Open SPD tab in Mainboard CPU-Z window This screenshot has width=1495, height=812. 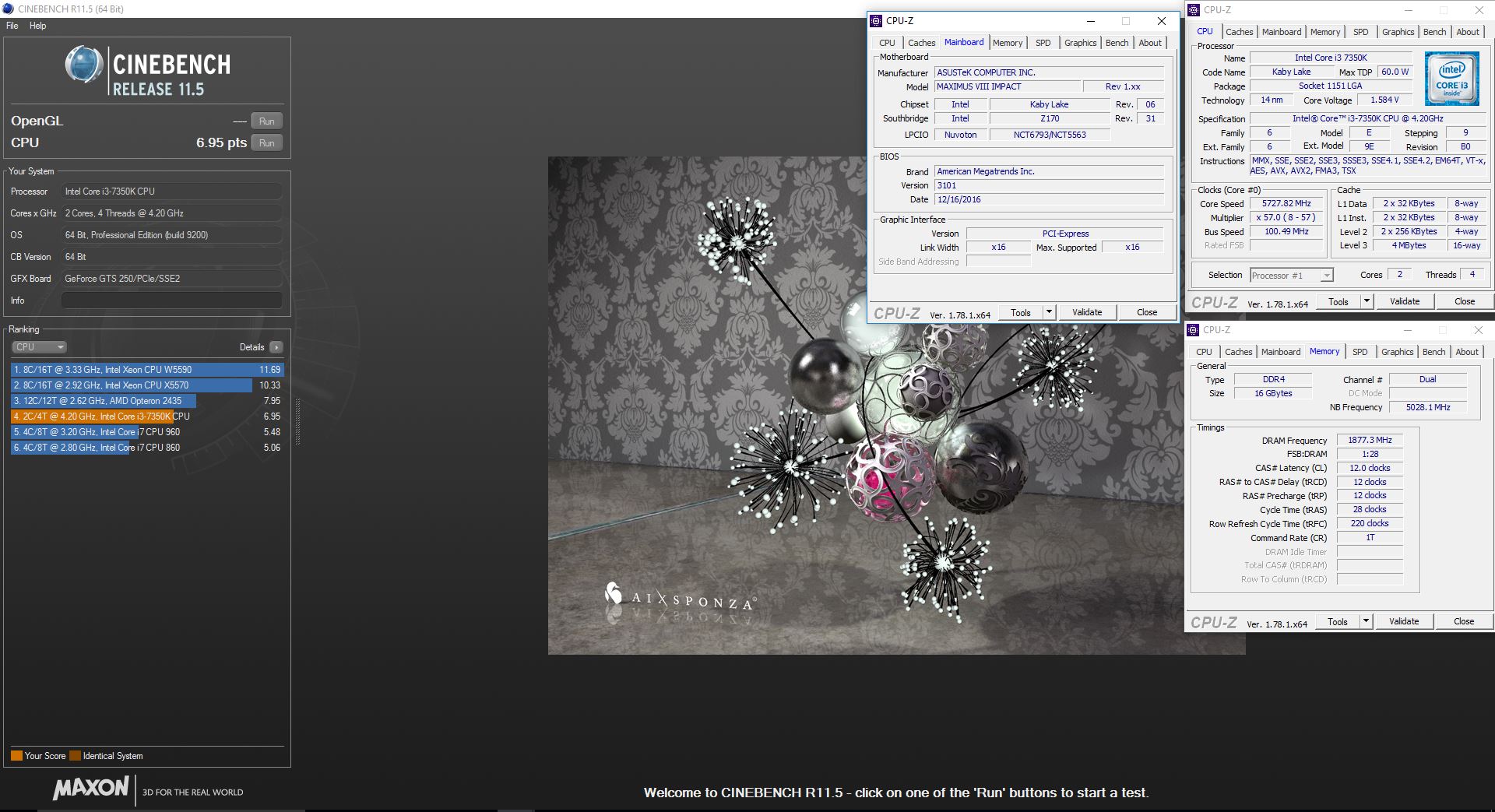point(1043,43)
